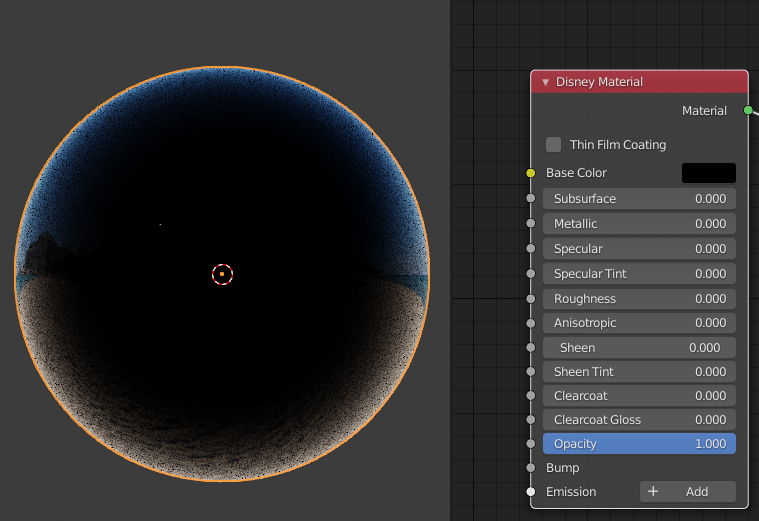Select the Metallic value field

(x=639, y=224)
